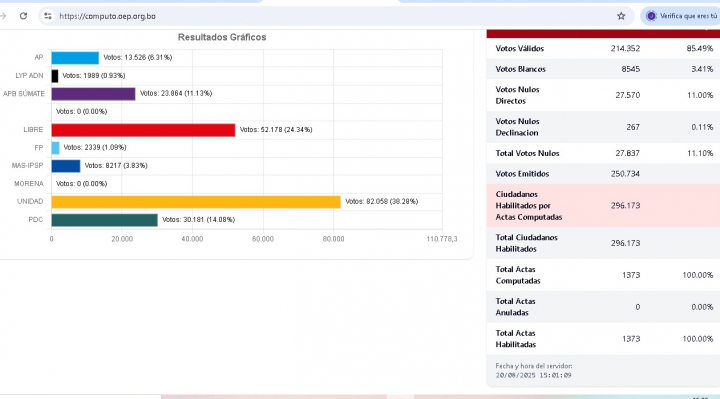Open site information icon beside the URL
Viewport: 720px width, 399px height.
(x=48, y=16)
